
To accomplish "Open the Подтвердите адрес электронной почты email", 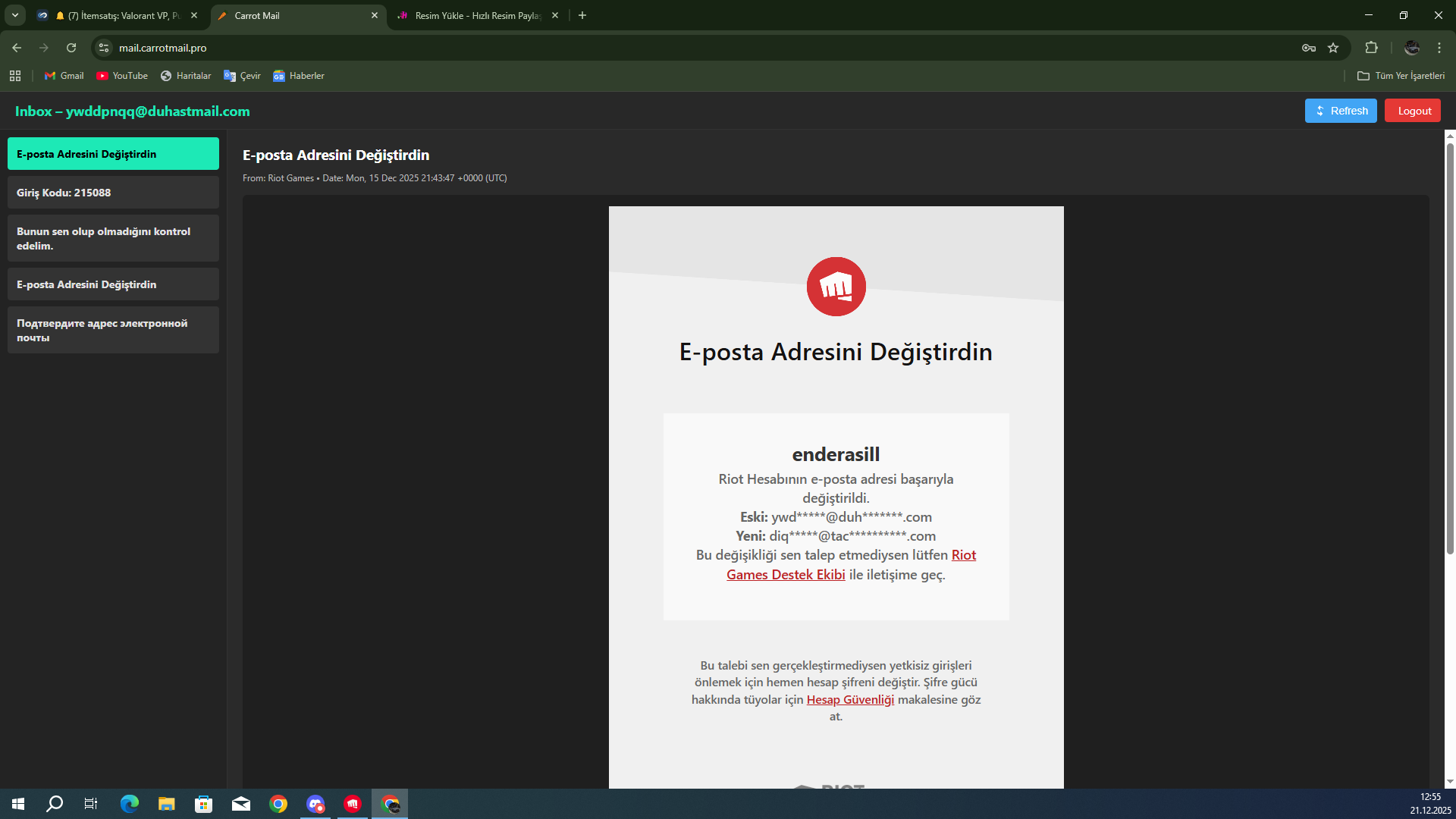I will click(113, 330).
